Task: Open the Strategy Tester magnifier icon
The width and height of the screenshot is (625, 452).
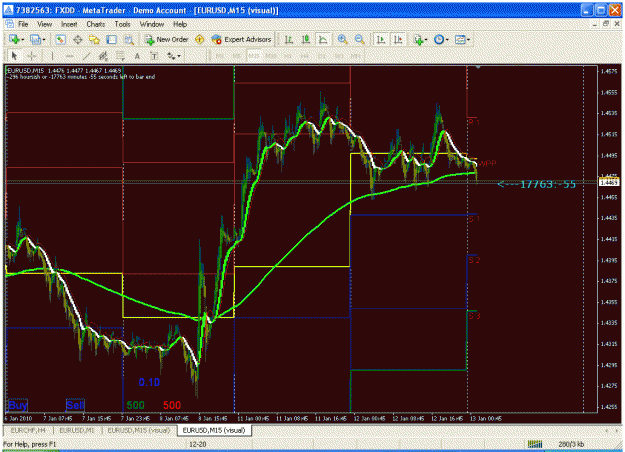Action: [x=128, y=39]
